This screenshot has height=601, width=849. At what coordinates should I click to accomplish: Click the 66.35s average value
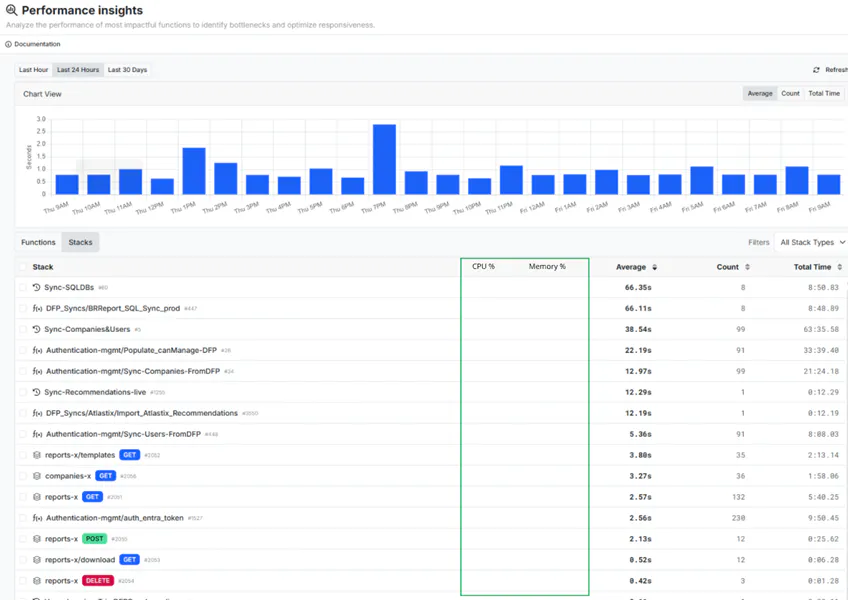coord(638,288)
